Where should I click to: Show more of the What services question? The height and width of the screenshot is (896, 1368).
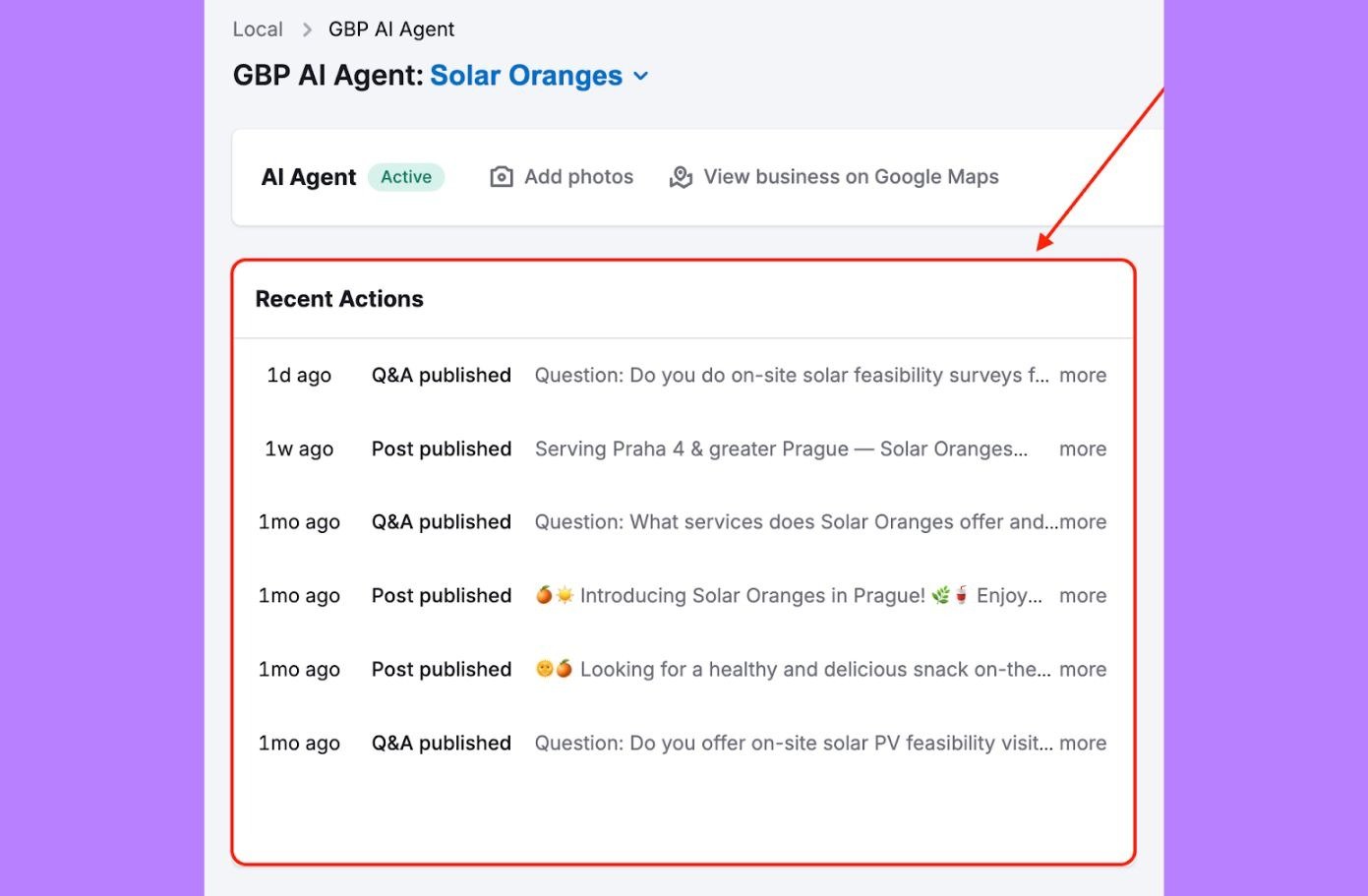pyautogui.click(x=1084, y=522)
